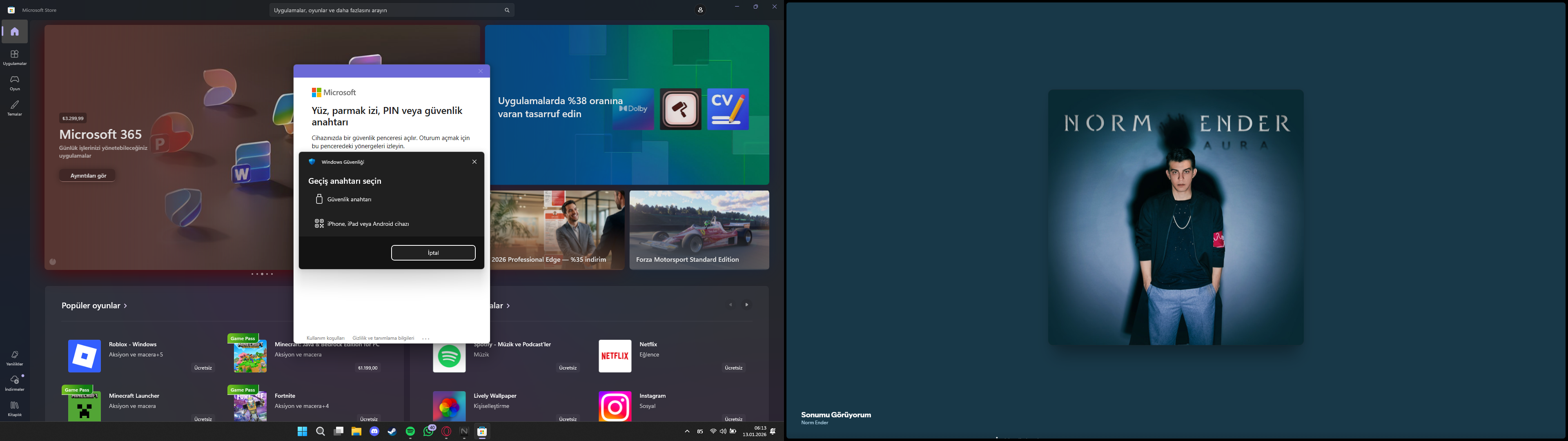Viewport: 1568px width, 441px height.
Task: Open Spotify from taskbar
Action: tap(410, 432)
